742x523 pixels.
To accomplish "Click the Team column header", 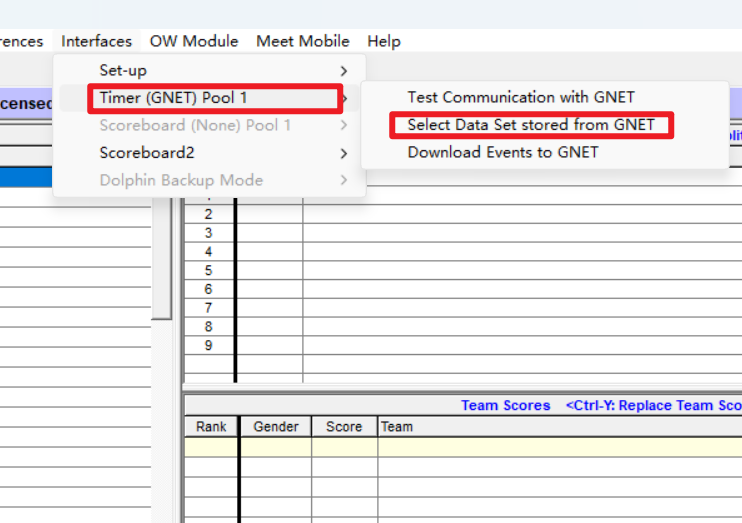I will [397, 427].
